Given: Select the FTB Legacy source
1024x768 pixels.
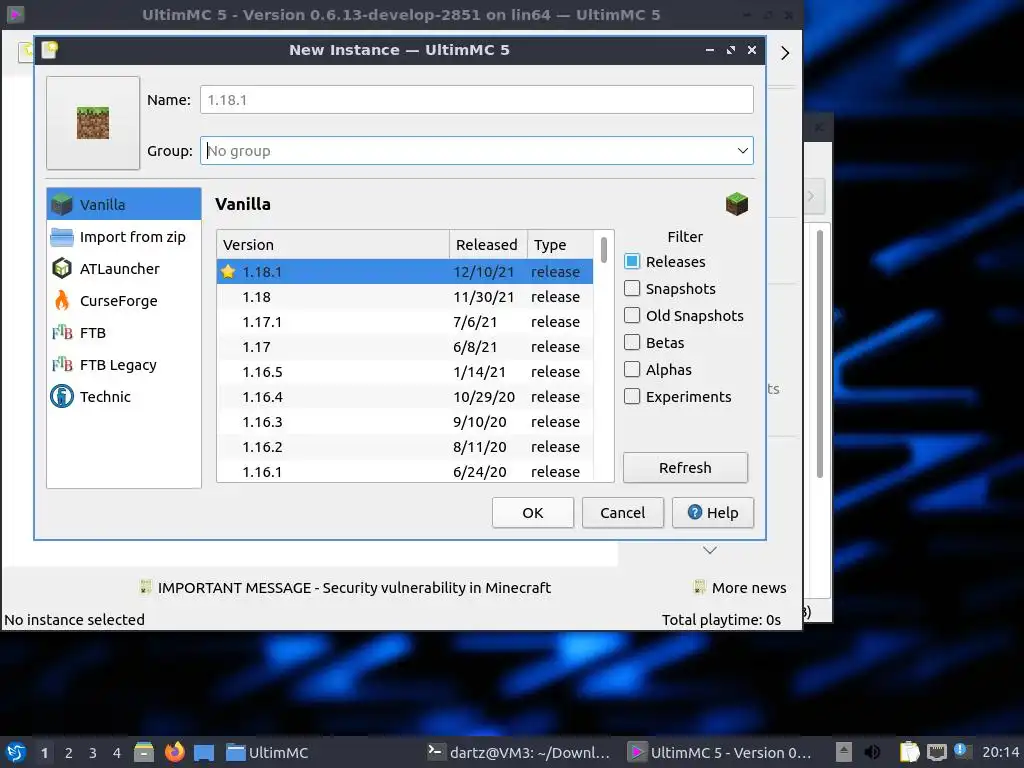Looking at the screenshot, I should [124, 364].
